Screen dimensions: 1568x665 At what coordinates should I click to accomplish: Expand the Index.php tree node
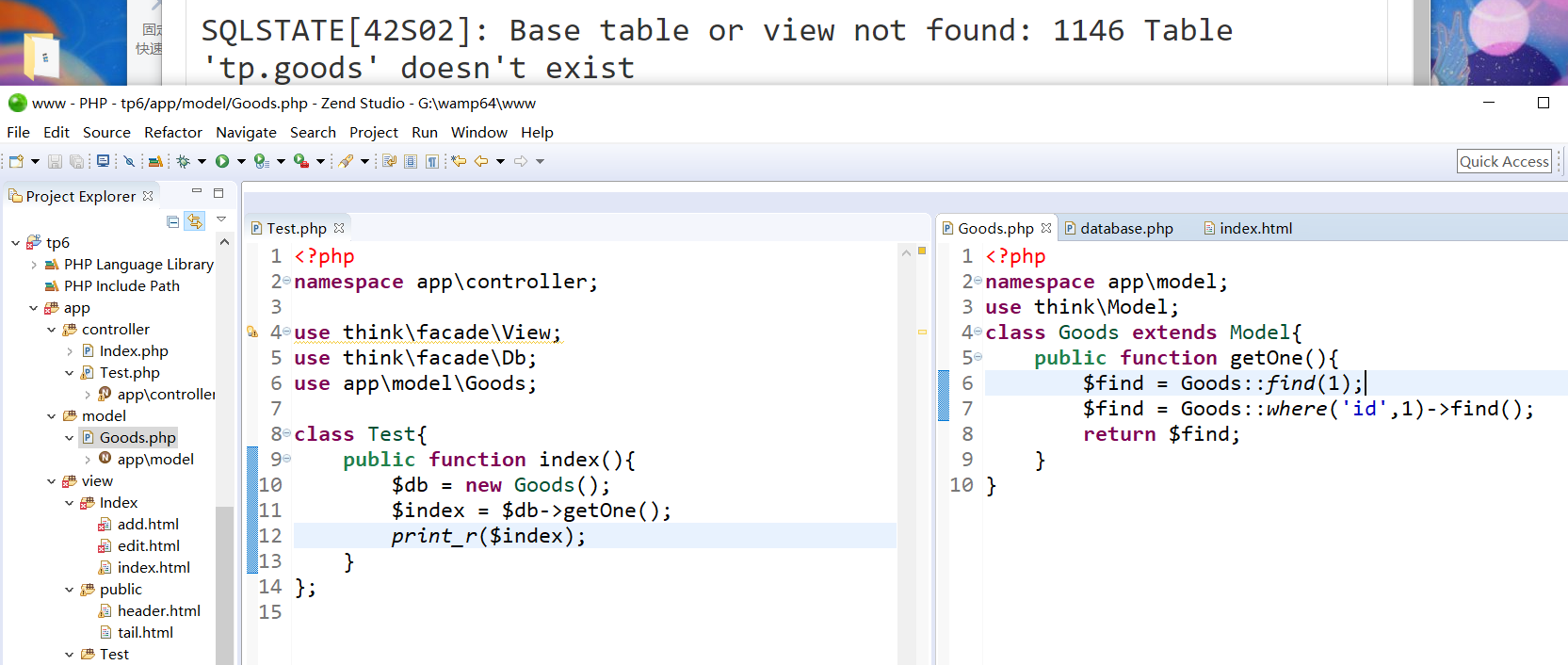(70, 351)
